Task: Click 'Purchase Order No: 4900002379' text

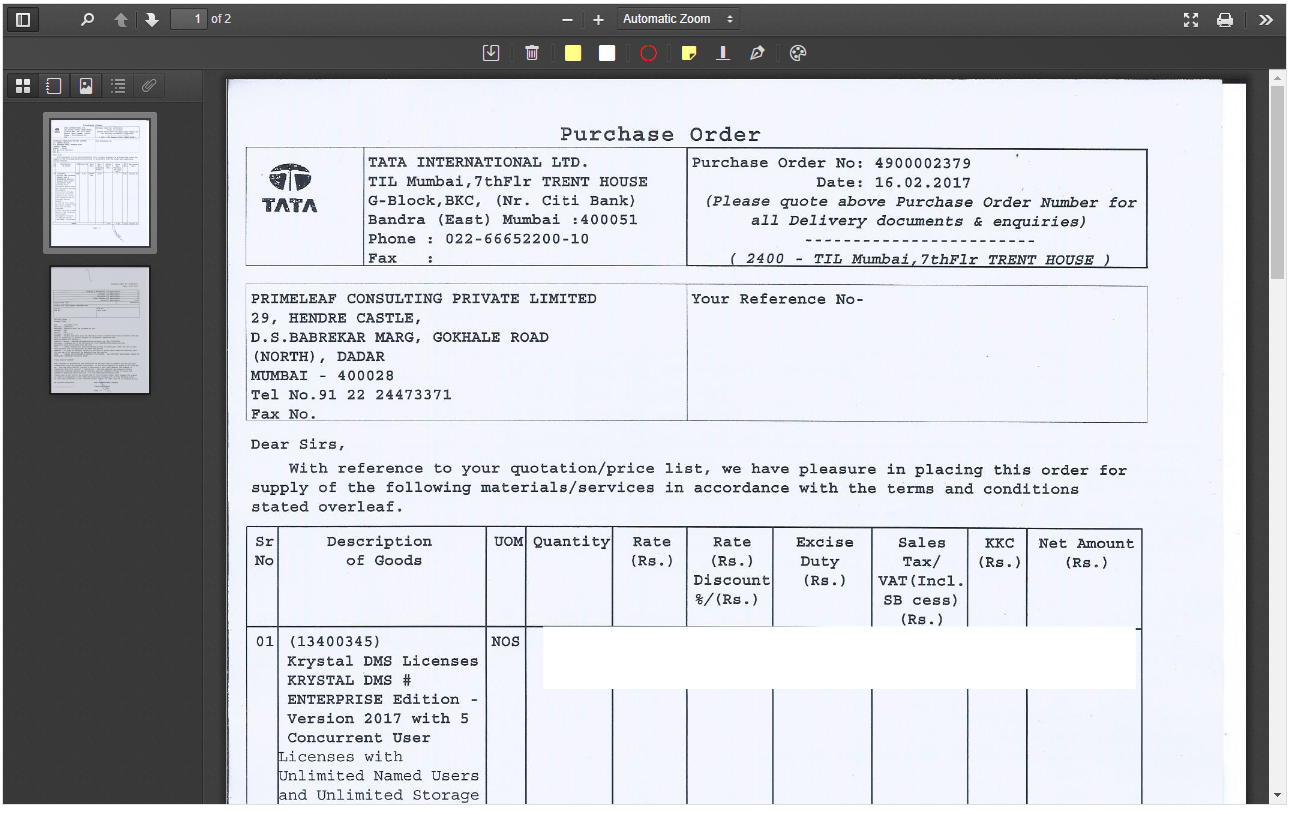Action: click(x=831, y=163)
